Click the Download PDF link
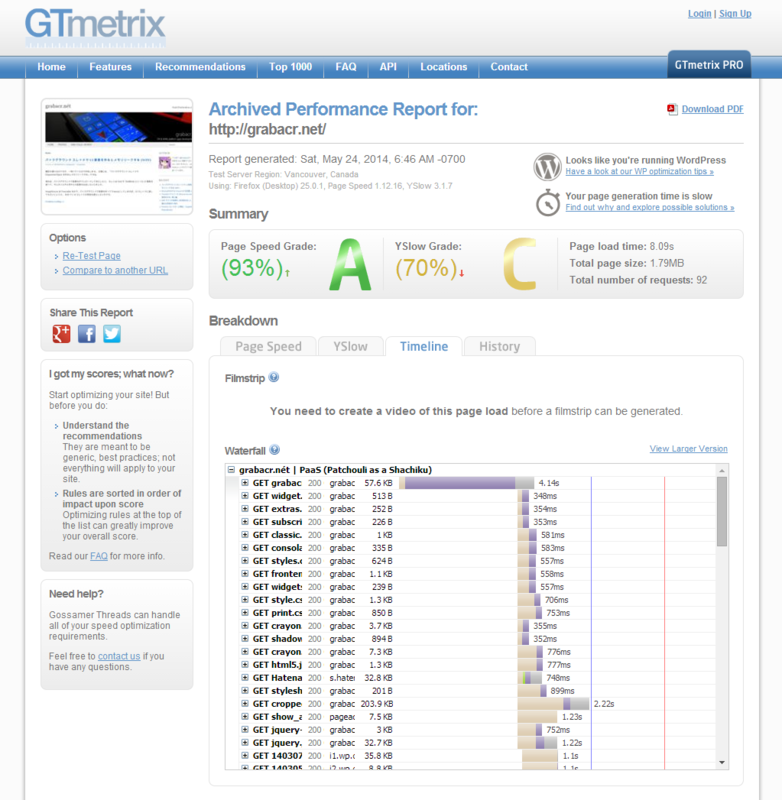Image resolution: width=782 pixels, height=800 pixels. point(713,109)
